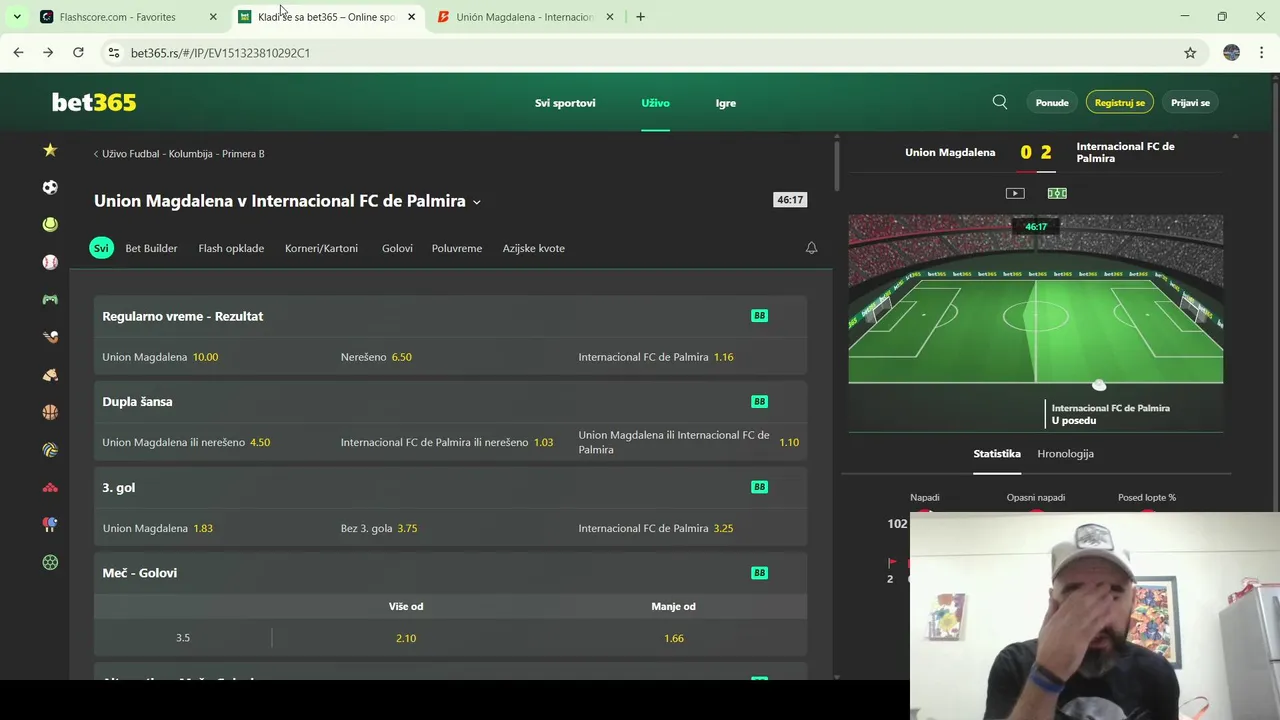The width and height of the screenshot is (1280, 720).
Task: Select Union Magdalena ili nerešeno 4.50
Action: pyautogui.click(x=213, y=442)
